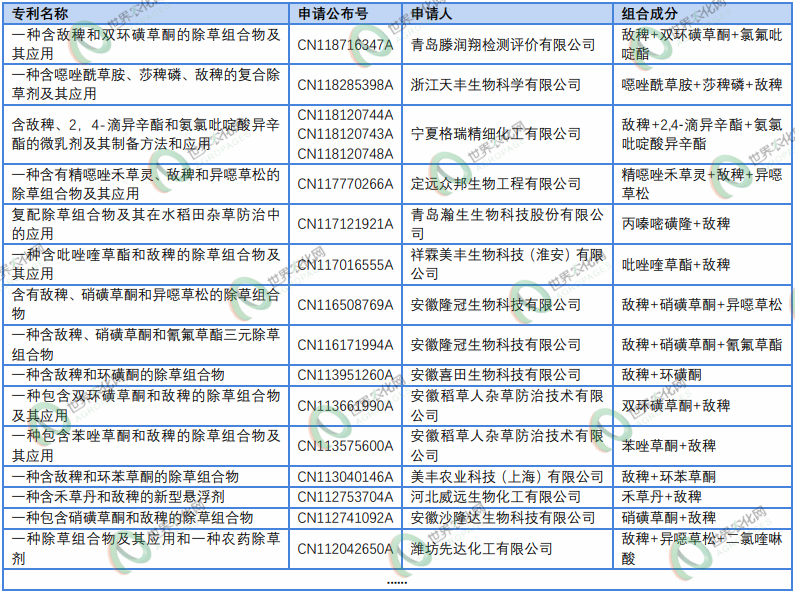Click composition 噁唑酰草胺+莎稗磷+敌稗
This screenshot has height=593, width=795.
pos(702,85)
